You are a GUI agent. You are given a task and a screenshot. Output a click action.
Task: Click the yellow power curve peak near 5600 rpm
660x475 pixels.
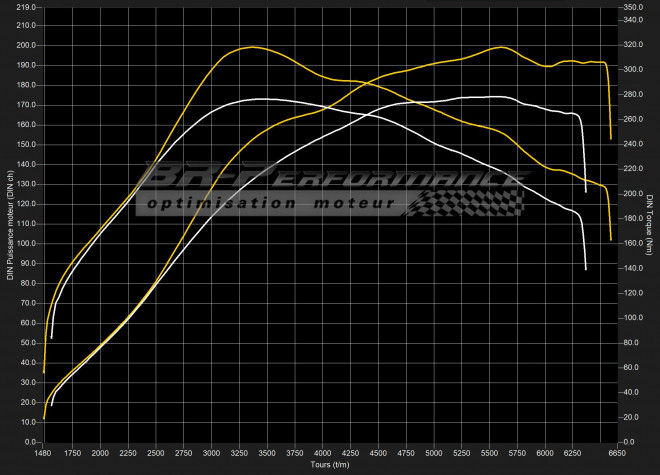[x=502, y=47]
